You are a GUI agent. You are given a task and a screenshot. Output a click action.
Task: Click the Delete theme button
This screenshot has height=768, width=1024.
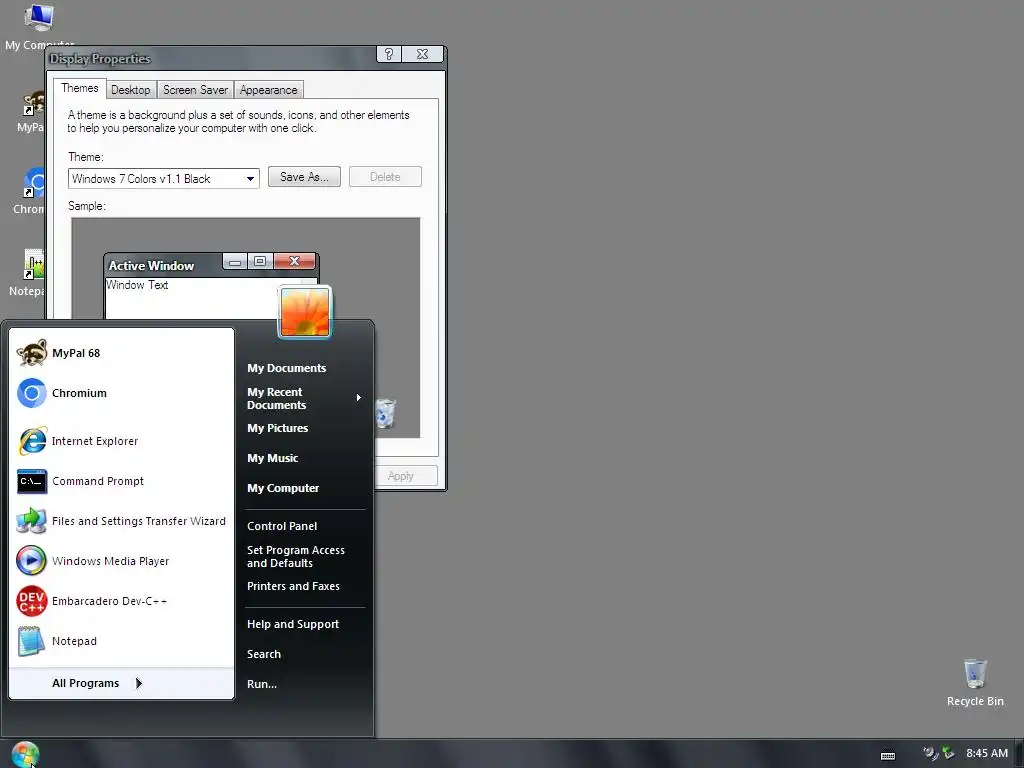(x=385, y=177)
